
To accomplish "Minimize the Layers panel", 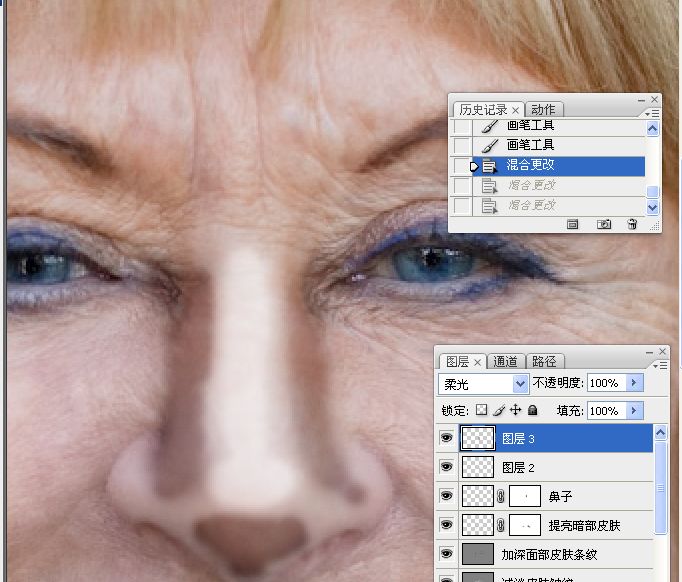I will pyautogui.click(x=649, y=352).
